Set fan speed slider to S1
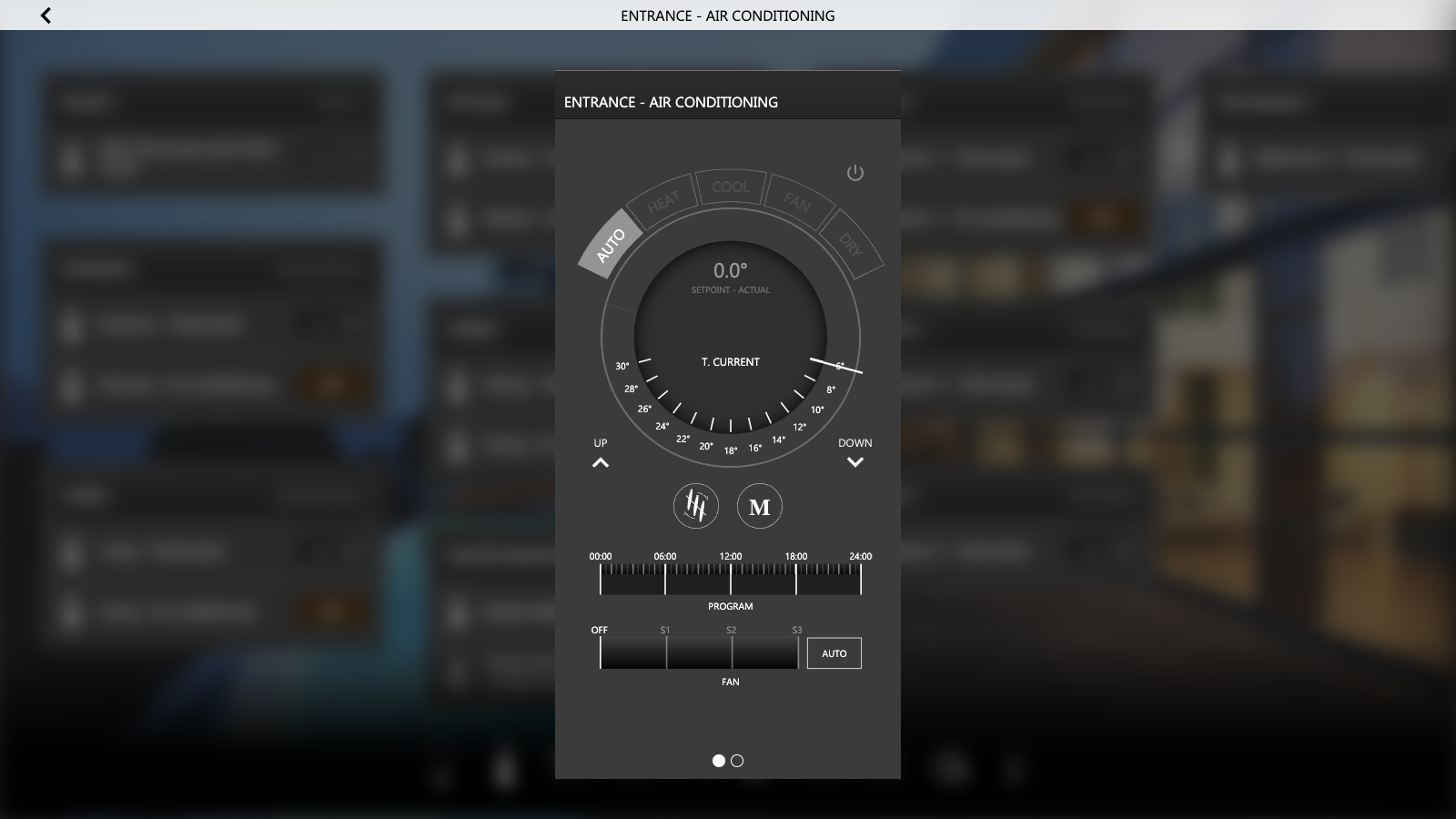This screenshot has width=1456, height=819. (x=666, y=652)
